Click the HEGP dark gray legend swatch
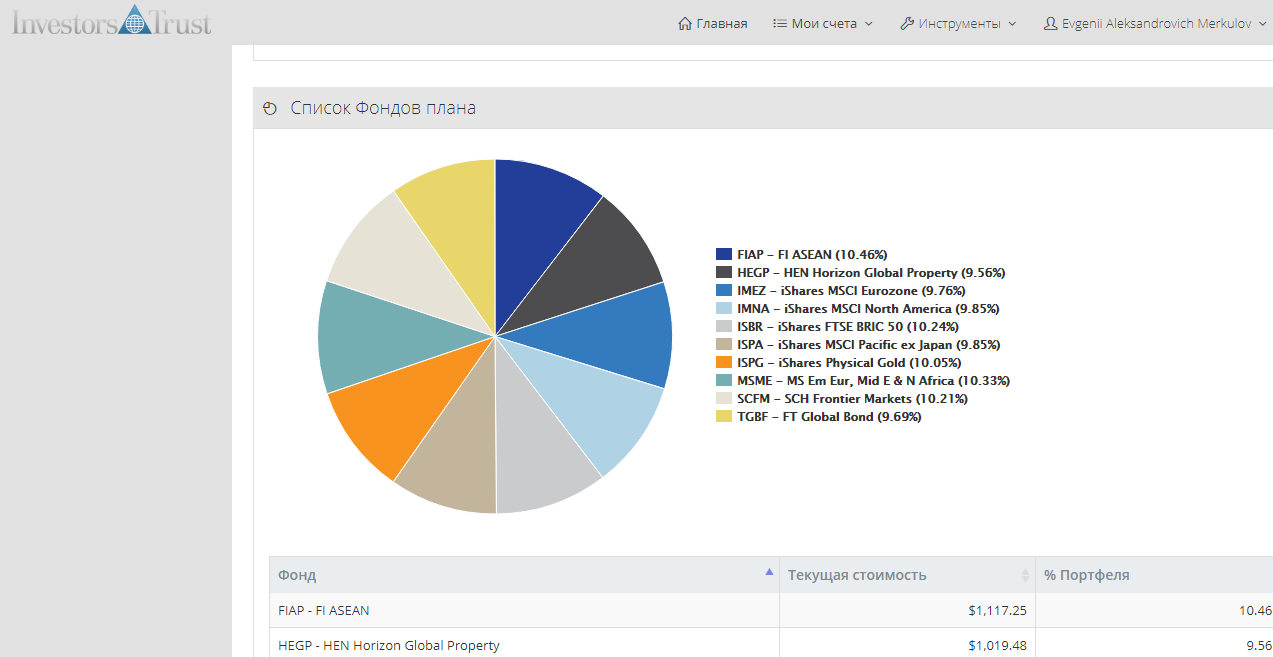The image size is (1273, 657). point(724,273)
